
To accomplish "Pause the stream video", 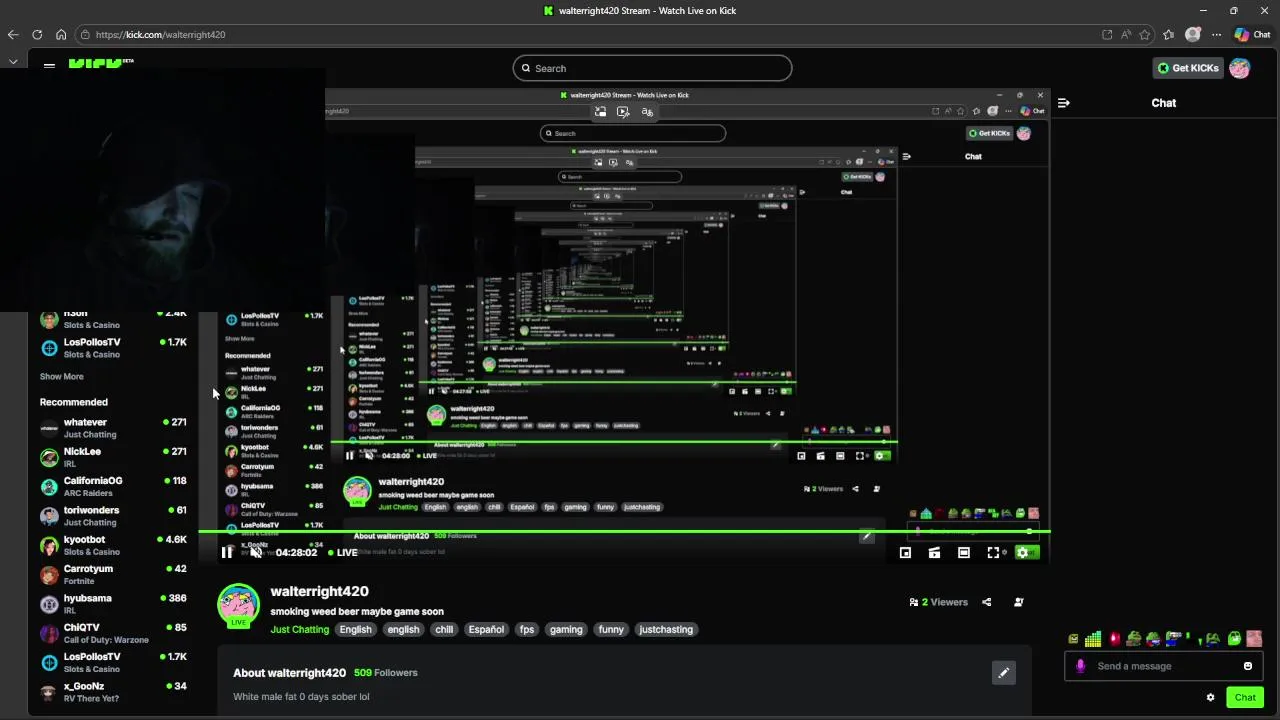I will (x=227, y=552).
